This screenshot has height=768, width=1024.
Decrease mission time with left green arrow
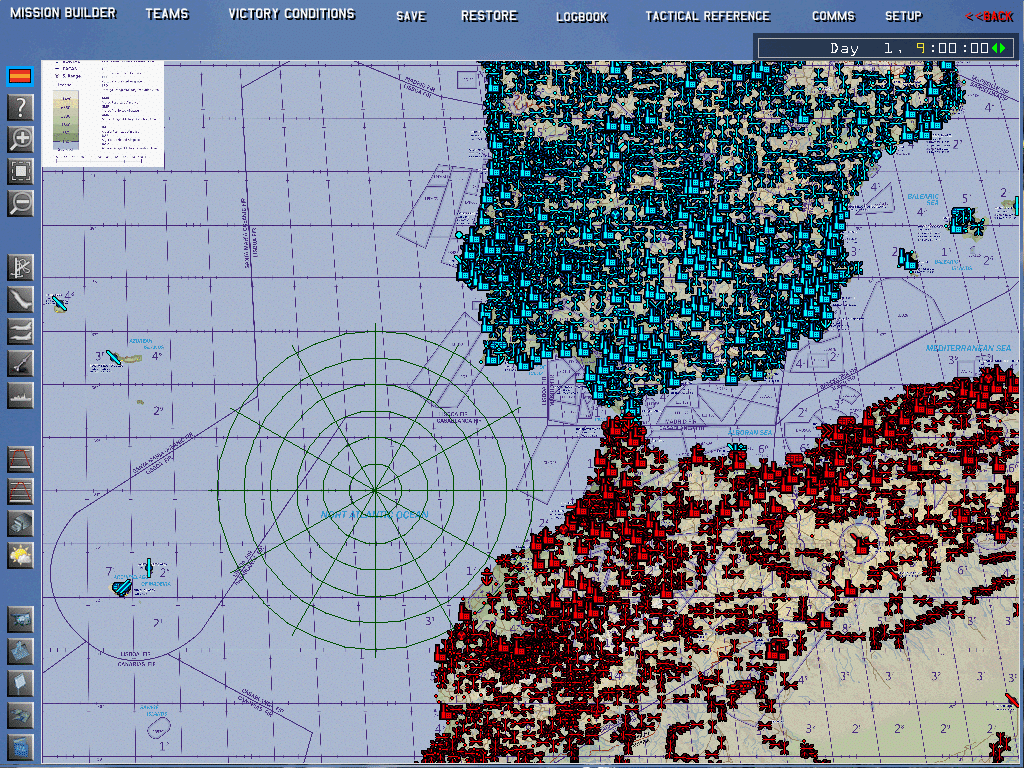[995, 48]
